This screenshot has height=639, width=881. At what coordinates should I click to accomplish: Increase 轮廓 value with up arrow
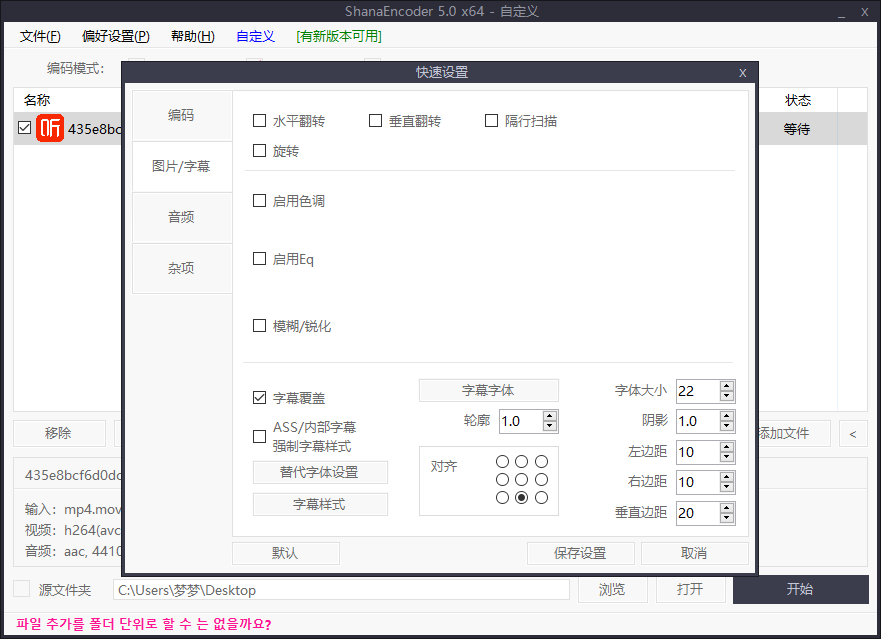(550, 416)
